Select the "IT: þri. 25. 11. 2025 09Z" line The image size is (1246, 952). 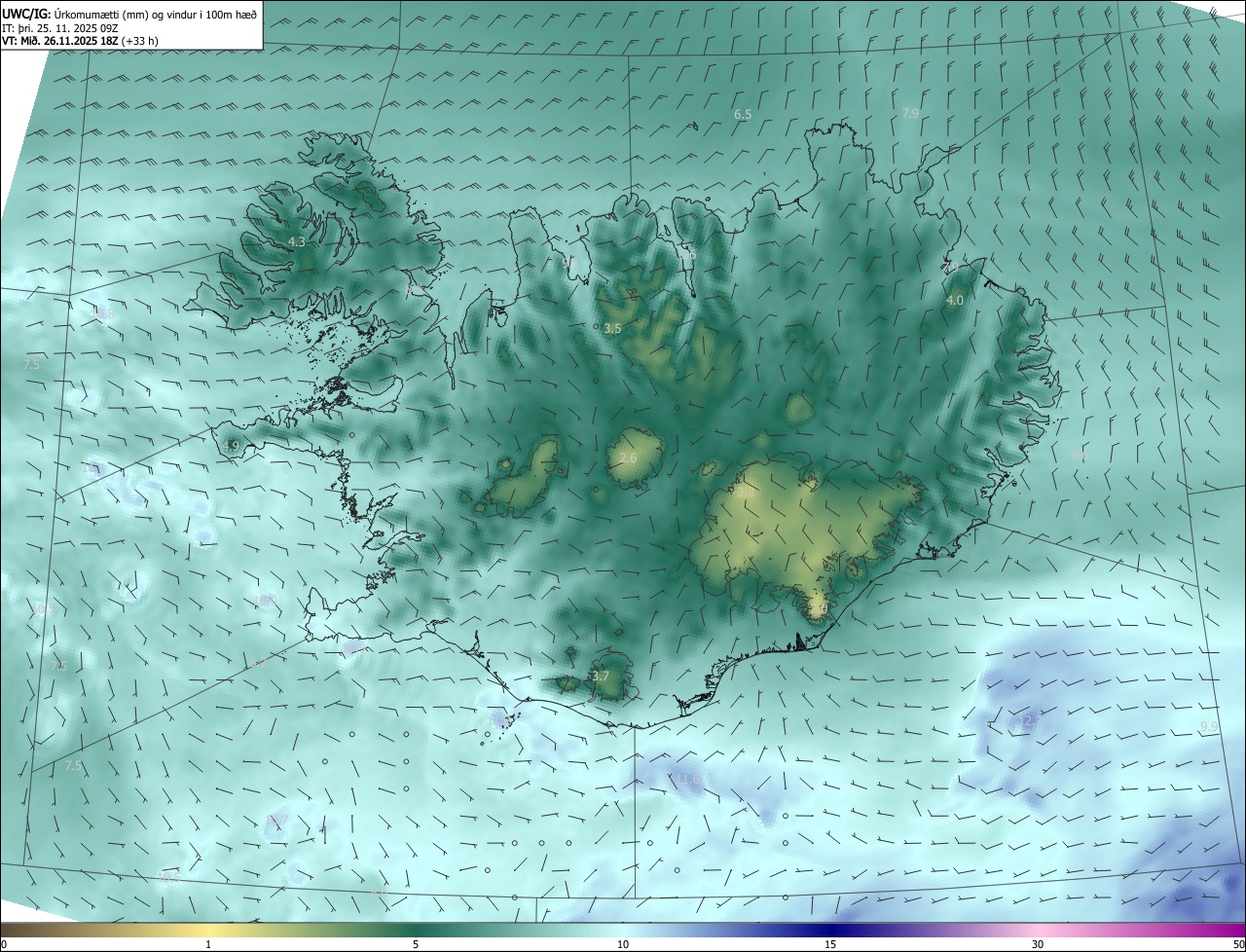pyautogui.click(x=60, y=28)
